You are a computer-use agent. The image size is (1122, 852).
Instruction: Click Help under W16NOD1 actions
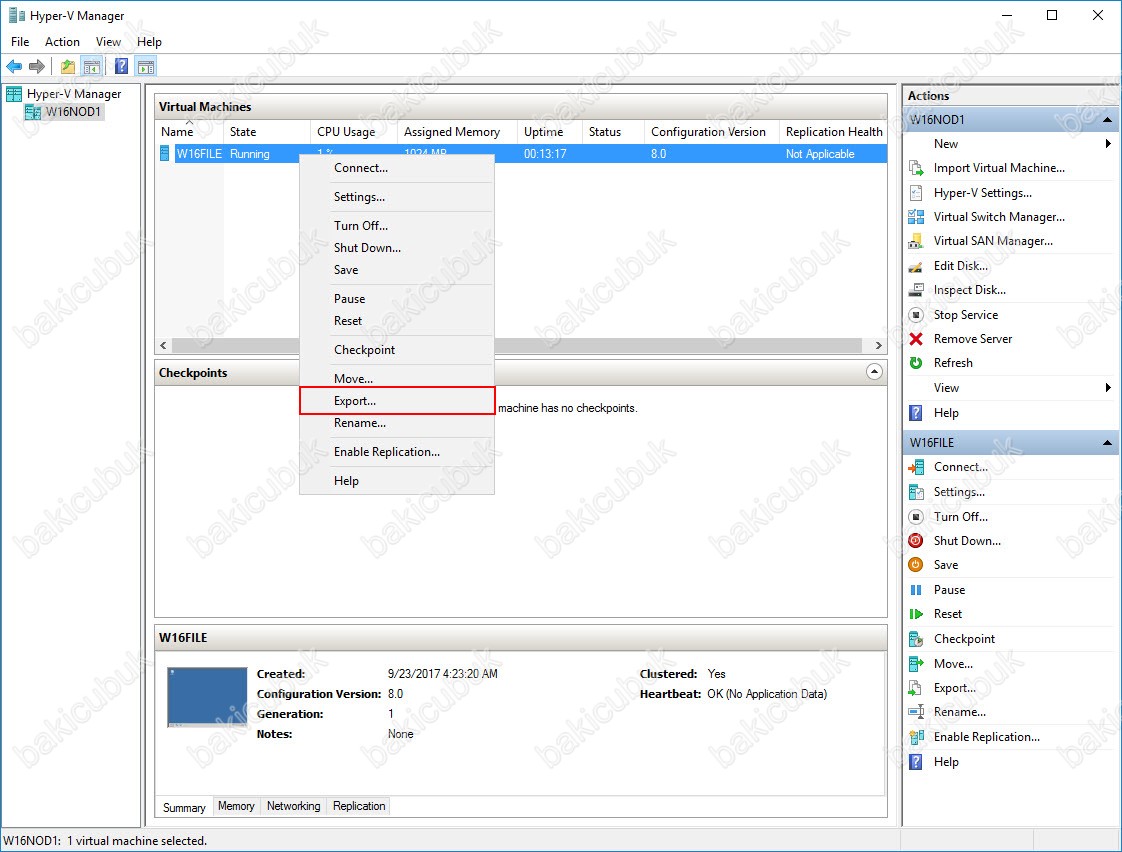946,413
